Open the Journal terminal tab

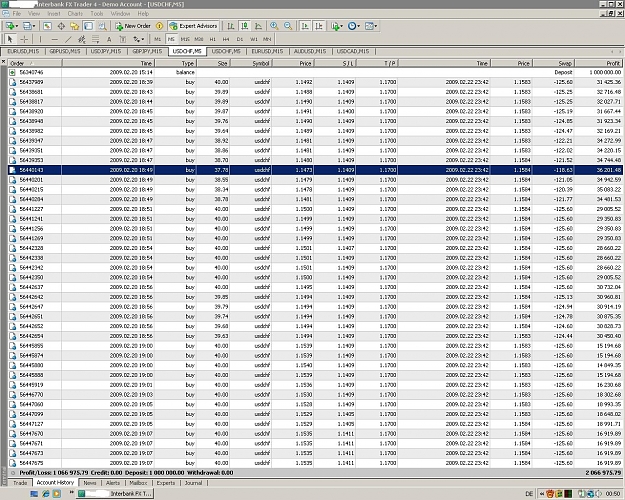[193, 483]
